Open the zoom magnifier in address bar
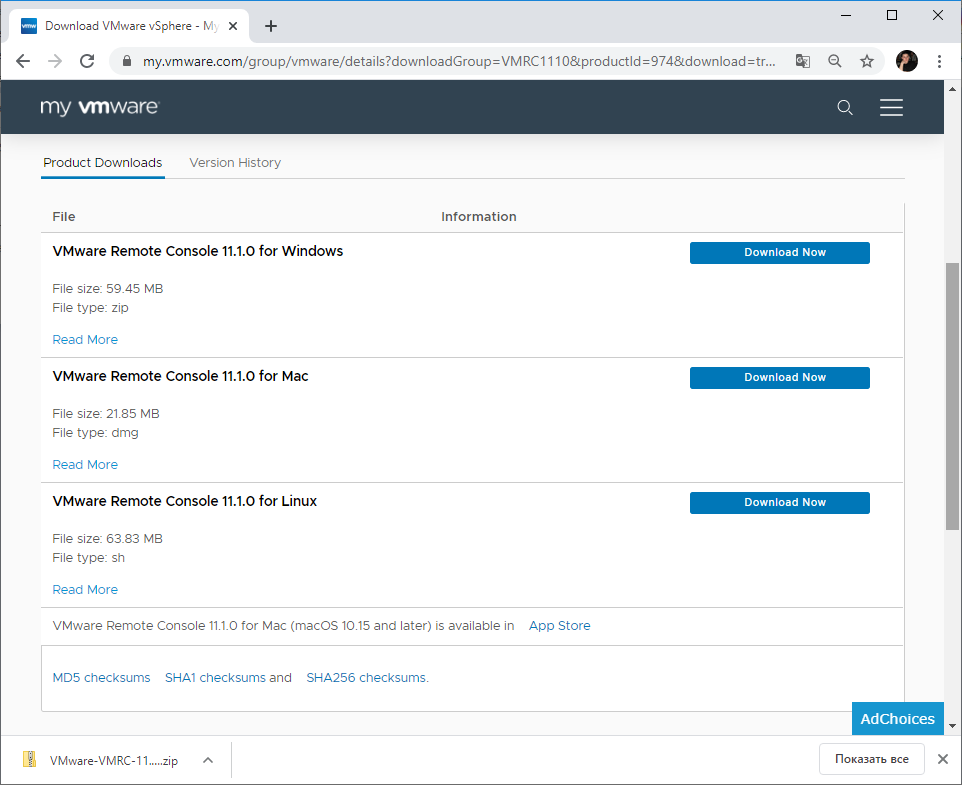Screen dimensions: 962x785 pyautogui.click(x=834, y=61)
